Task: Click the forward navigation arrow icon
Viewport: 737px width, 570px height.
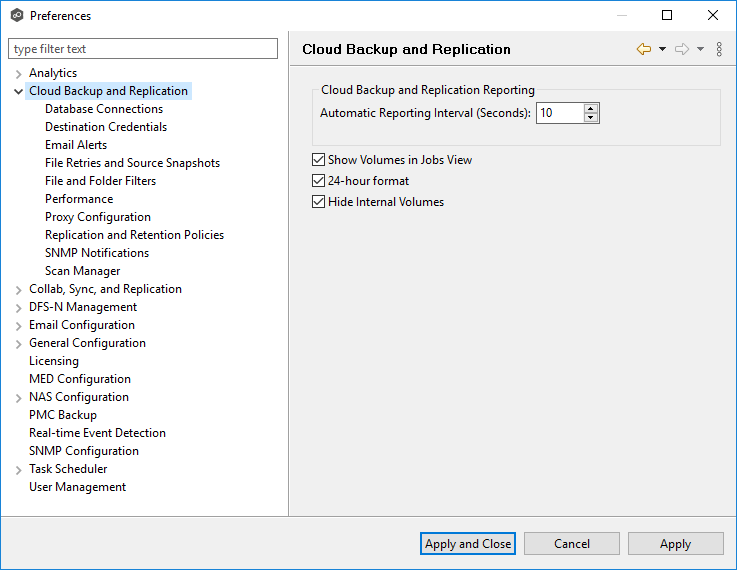Action: [x=682, y=49]
